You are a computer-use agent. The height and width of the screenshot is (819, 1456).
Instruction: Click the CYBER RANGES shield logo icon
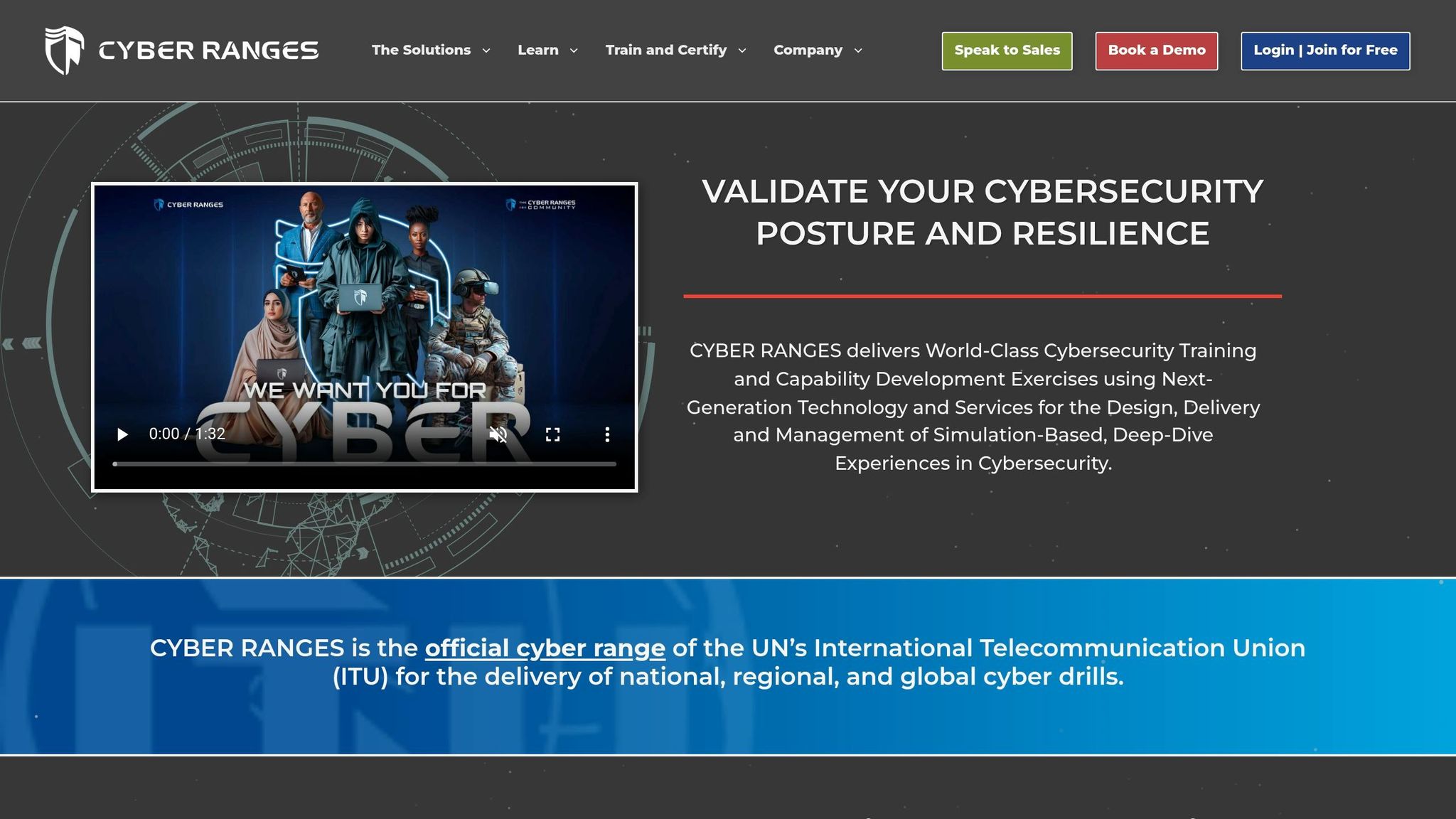(x=65, y=50)
